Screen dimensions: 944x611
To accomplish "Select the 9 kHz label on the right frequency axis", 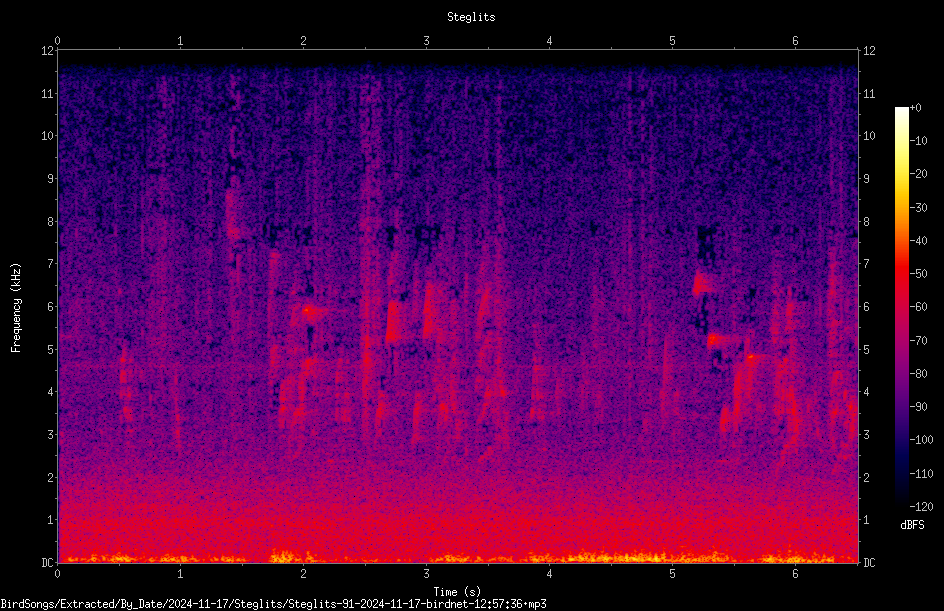I will [x=866, y=178].
